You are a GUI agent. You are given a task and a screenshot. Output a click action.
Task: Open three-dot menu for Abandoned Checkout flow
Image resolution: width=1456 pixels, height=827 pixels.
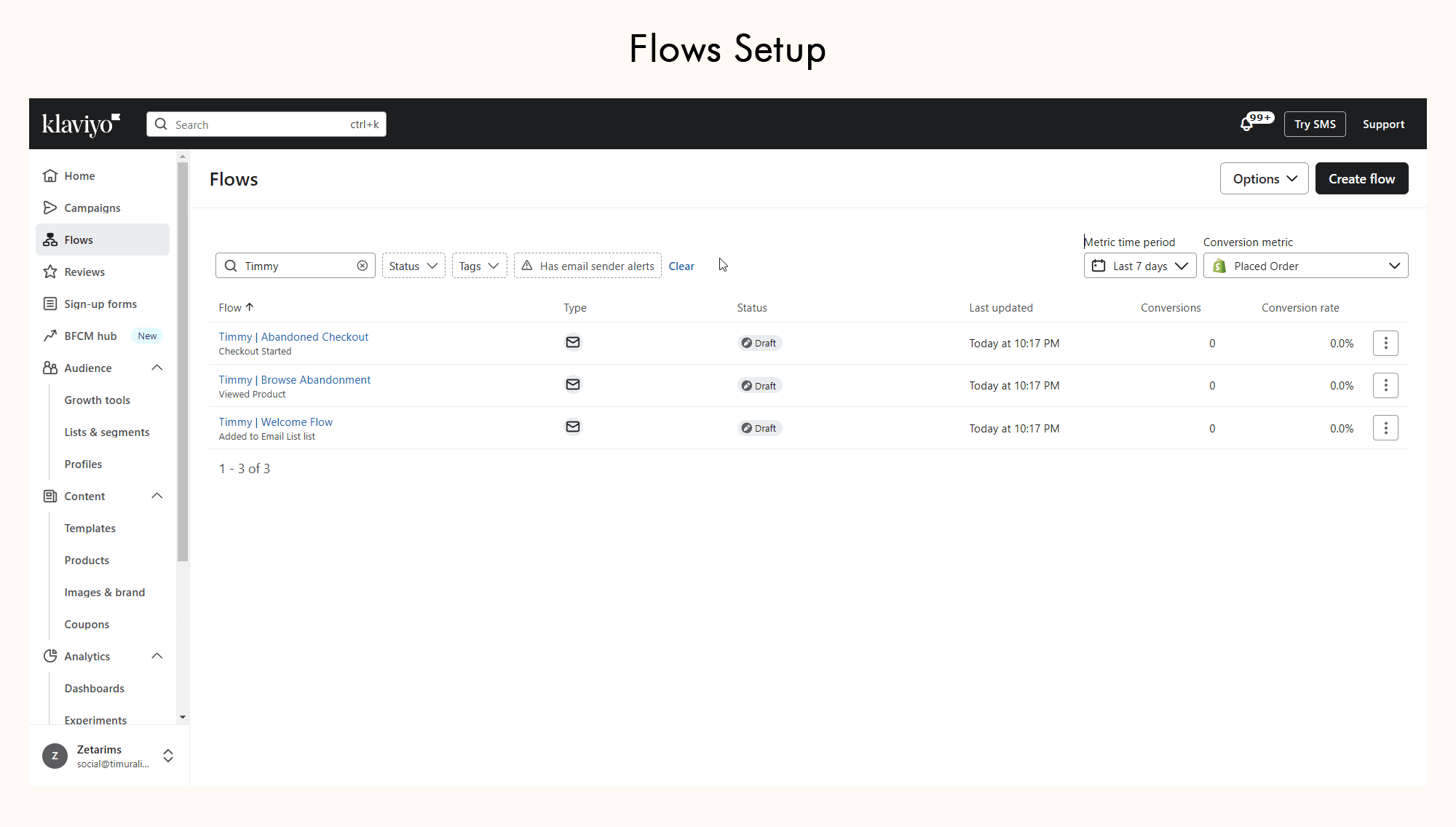click(x=1385, y=343)
